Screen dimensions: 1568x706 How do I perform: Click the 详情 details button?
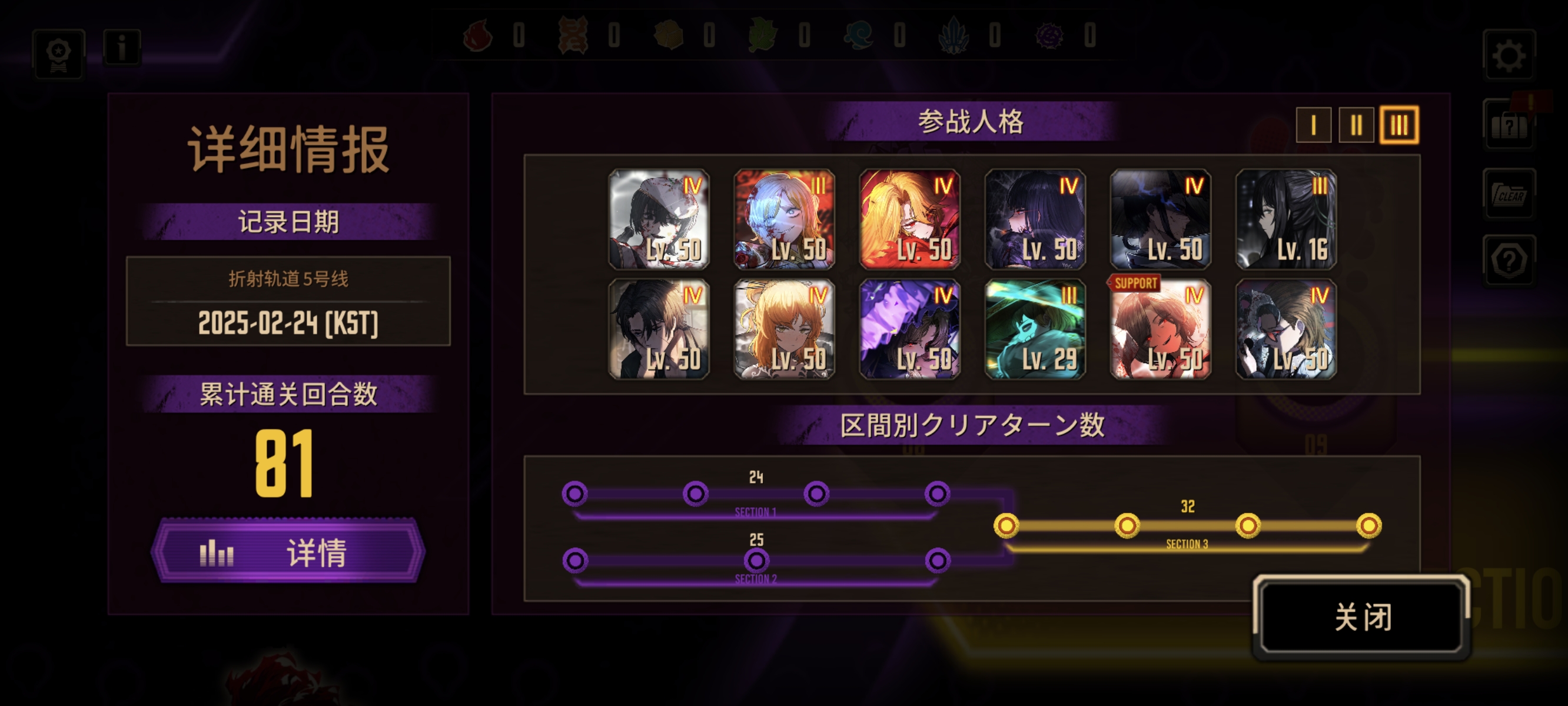coord(288,551)
